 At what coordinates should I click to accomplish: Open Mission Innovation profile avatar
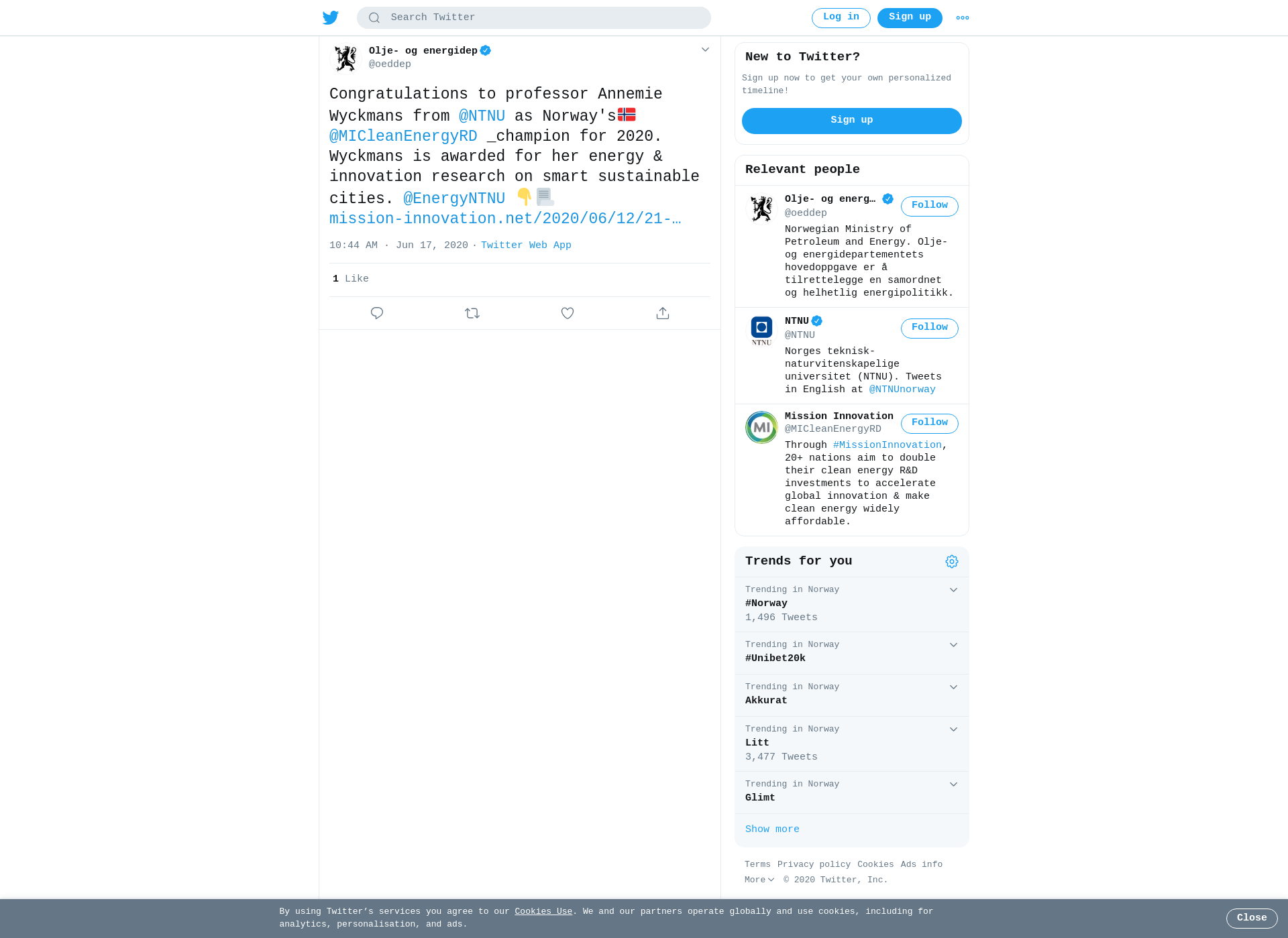(x=761, y=427)
